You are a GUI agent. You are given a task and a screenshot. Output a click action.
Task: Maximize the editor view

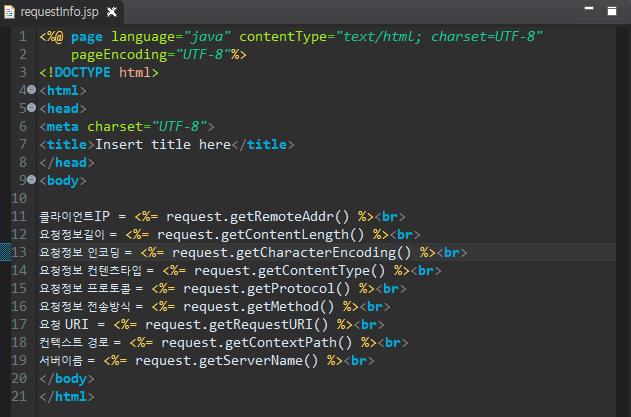point(612,11)
